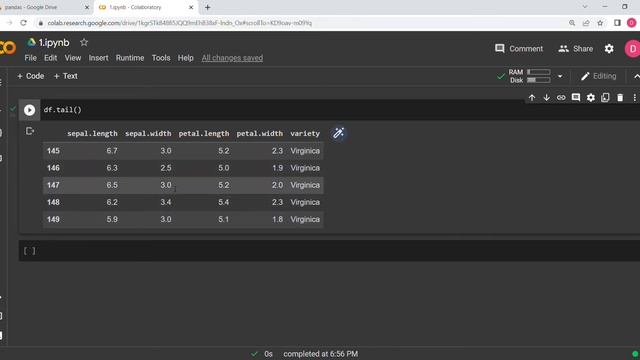Open the Help menu
The width and height of the screenshot is (640, 360).
click(186, 58)
